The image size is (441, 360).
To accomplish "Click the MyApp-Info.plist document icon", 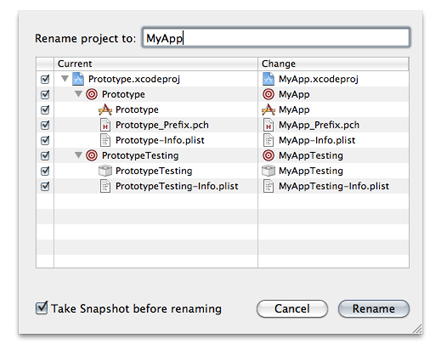I will point(268,140).
